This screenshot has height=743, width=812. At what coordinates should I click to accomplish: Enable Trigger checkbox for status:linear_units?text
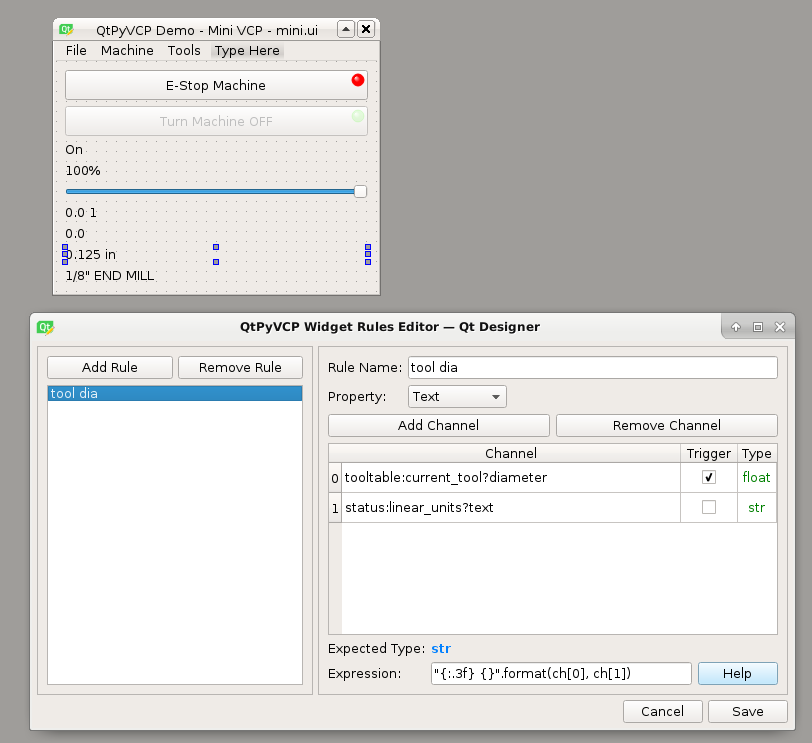(x=709, y=507)
